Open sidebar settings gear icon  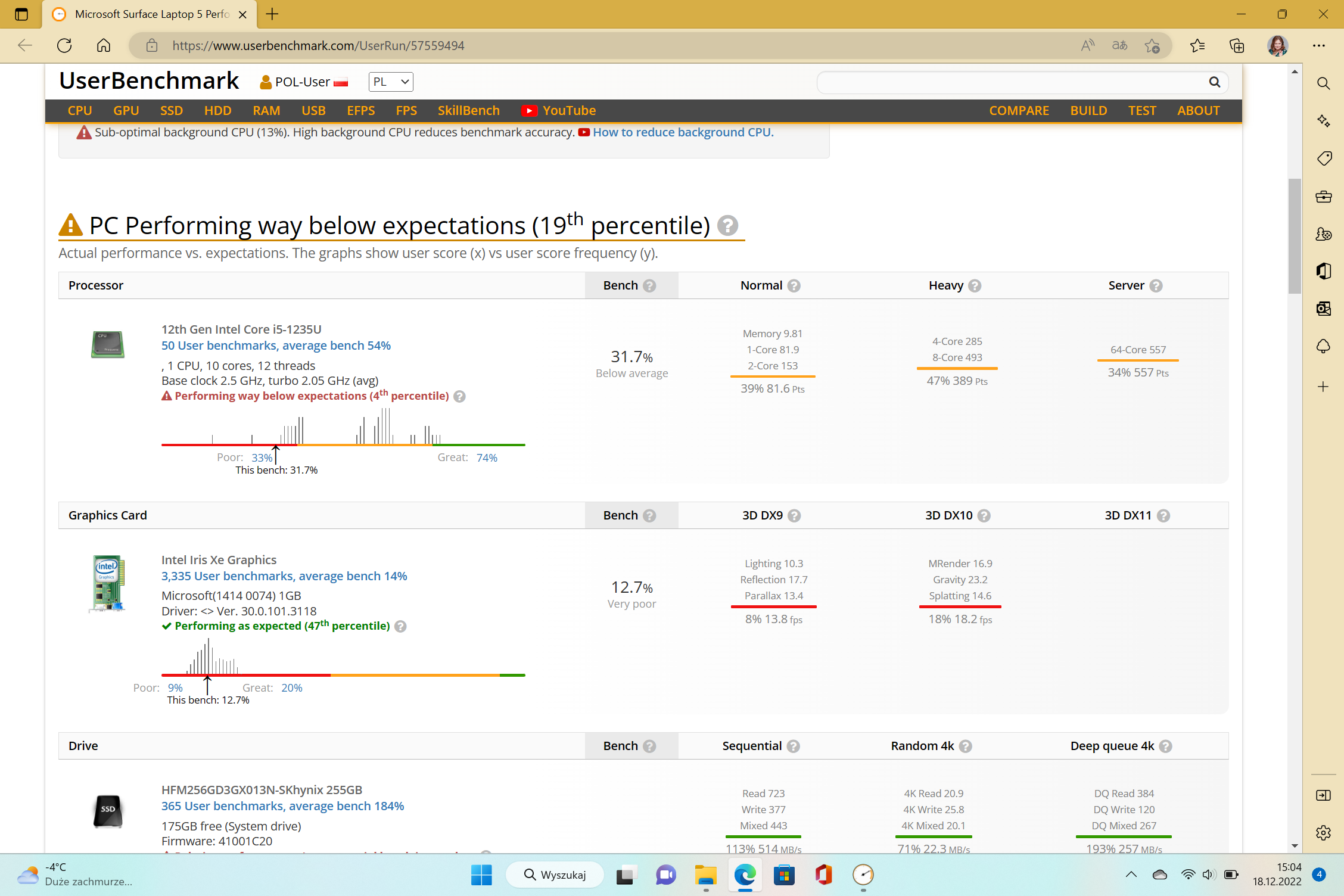pyautogui.click(x=1324, y=833)
